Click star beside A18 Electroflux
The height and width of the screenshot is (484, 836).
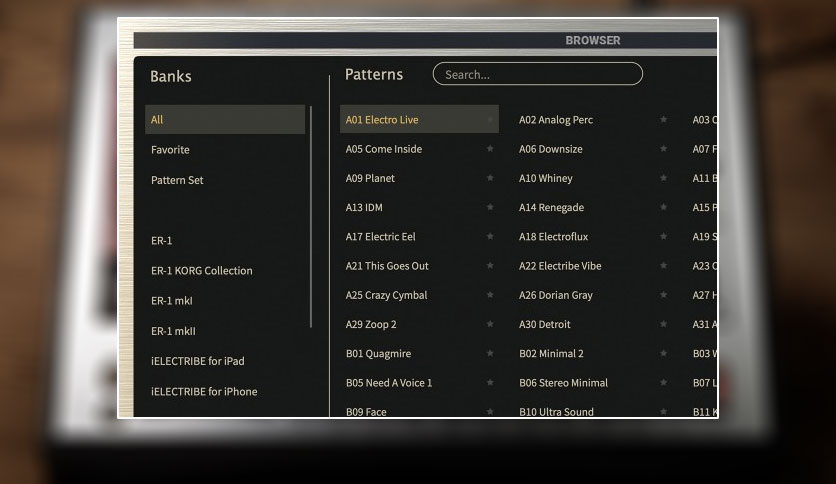coord(663,236)
